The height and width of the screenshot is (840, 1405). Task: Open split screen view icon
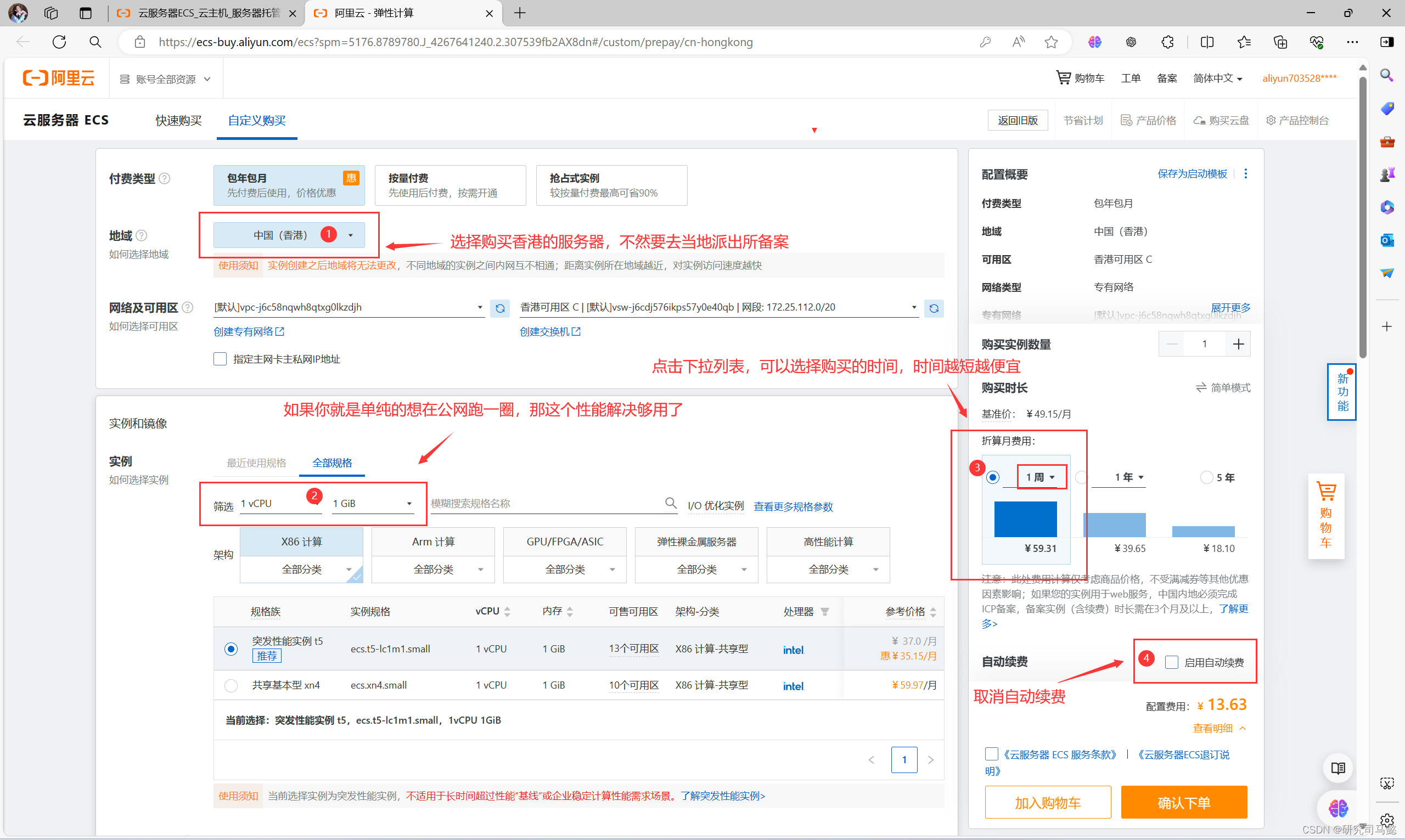click(x=1207, y=42)
